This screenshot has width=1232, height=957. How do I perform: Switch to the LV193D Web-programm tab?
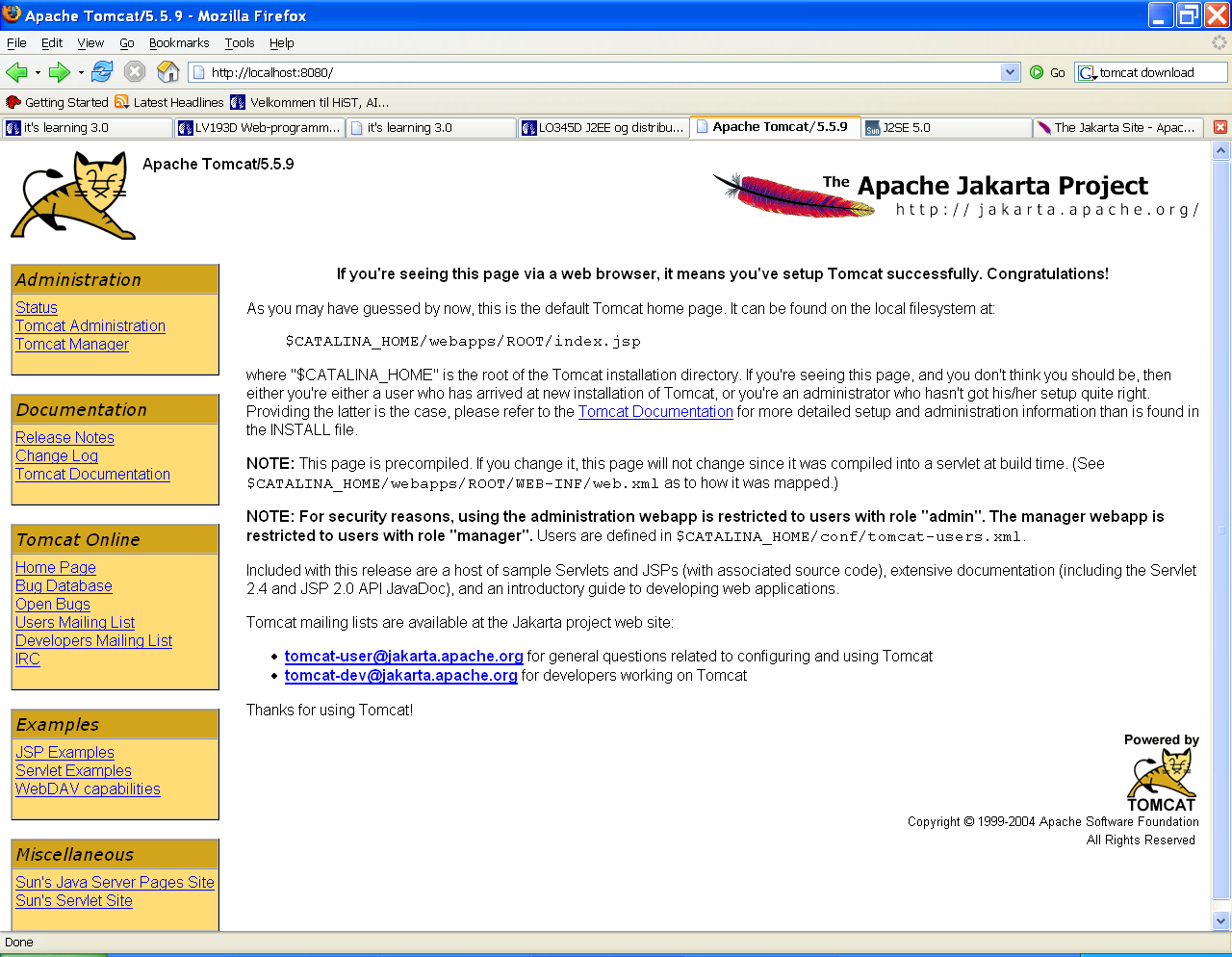259,127
